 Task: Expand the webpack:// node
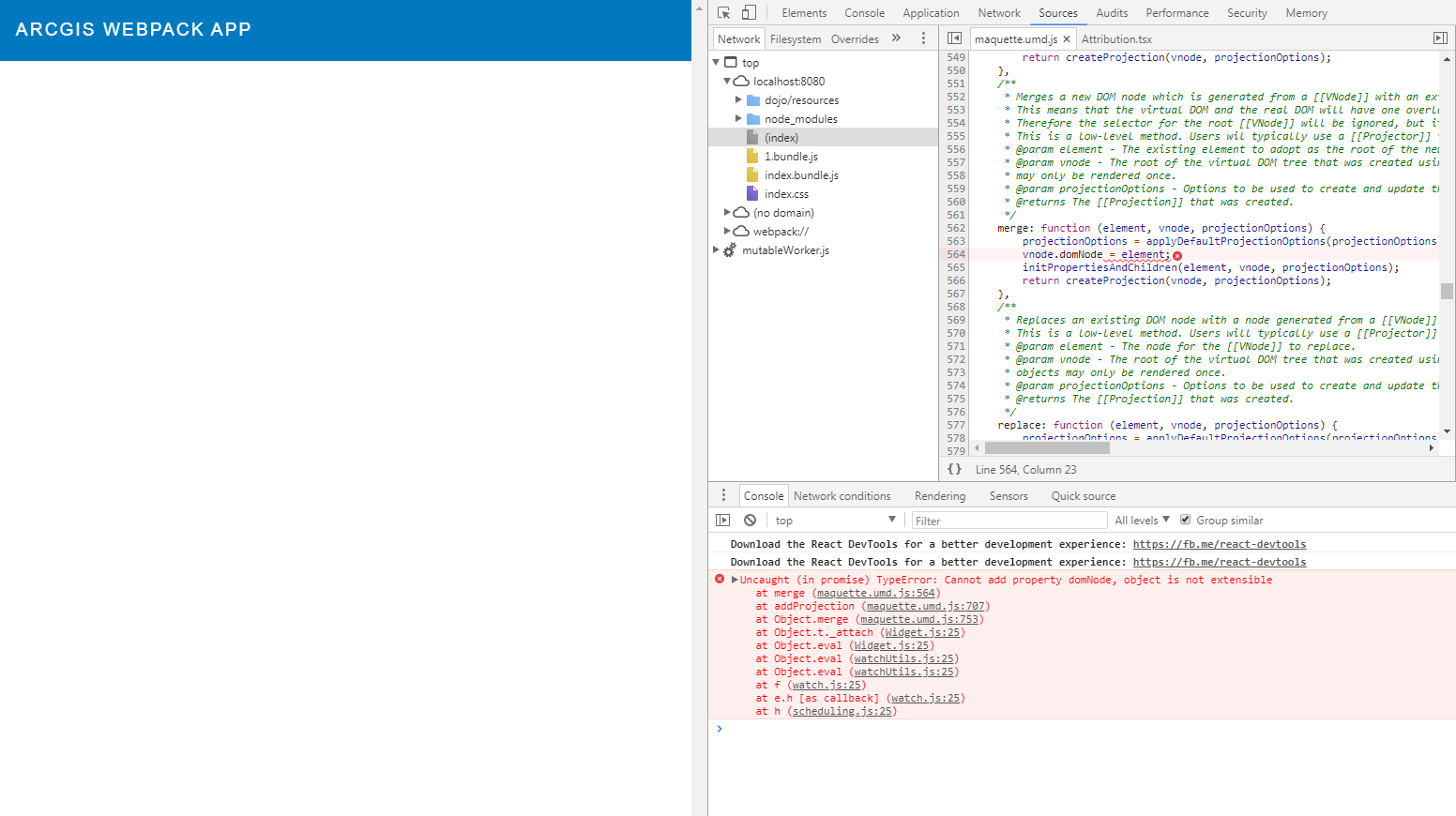[727, 232]
